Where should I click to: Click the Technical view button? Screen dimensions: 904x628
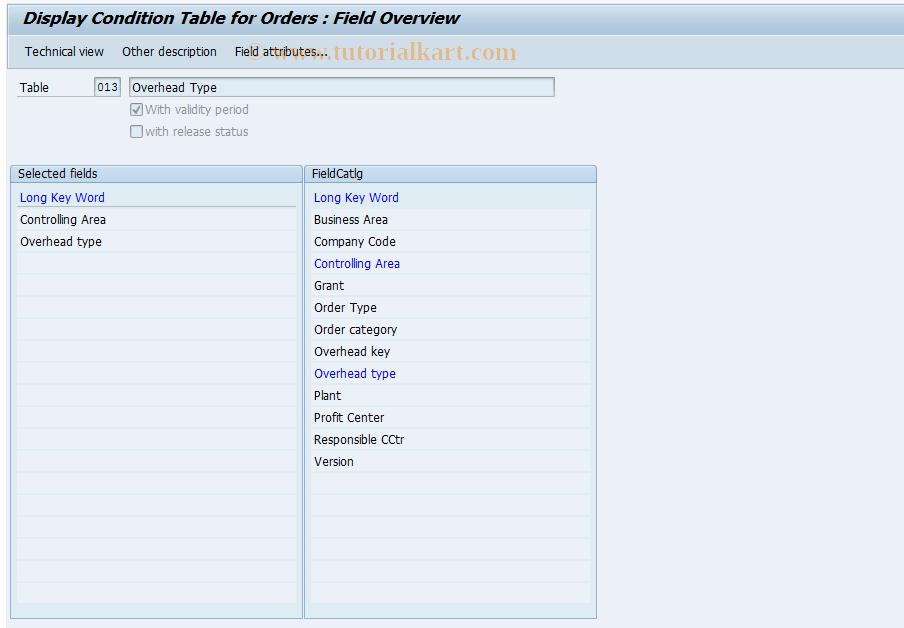(64, 51)
